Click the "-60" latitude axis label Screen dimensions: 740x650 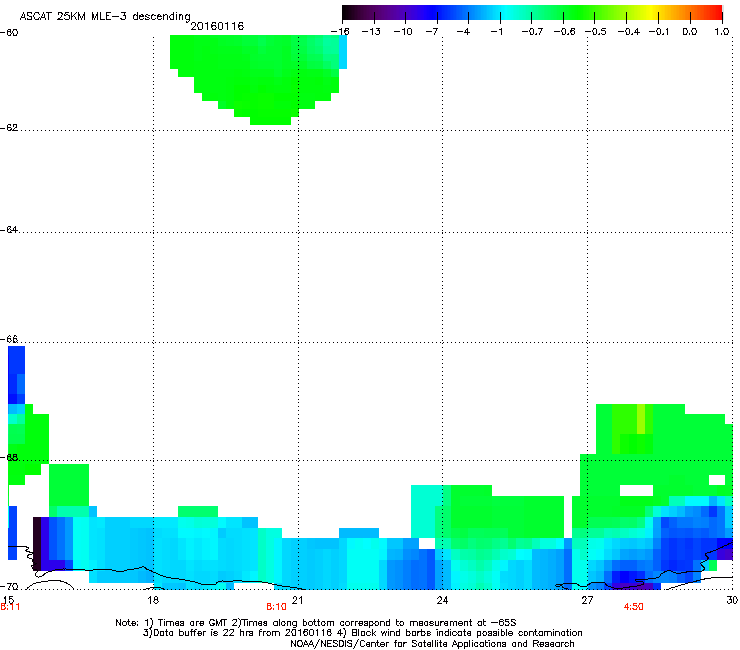coord(9,33)
